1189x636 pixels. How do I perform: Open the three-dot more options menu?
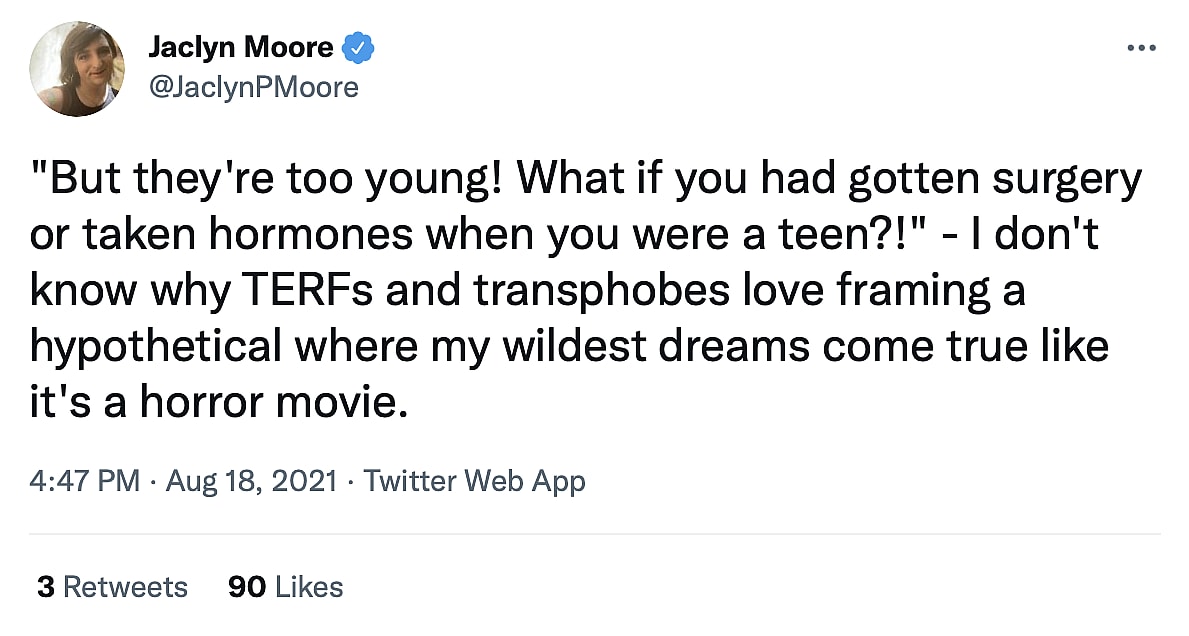coord(1140,47)
